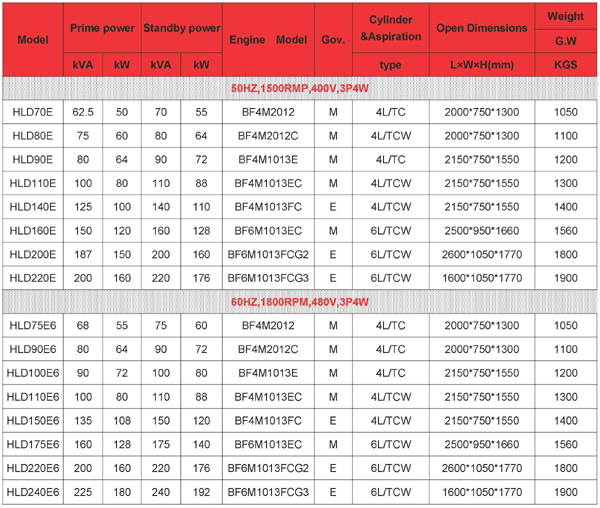This screenshot has width=600, height=508.
Task: Select the HLD70E model cell
Action: click(x=33, y=113)
